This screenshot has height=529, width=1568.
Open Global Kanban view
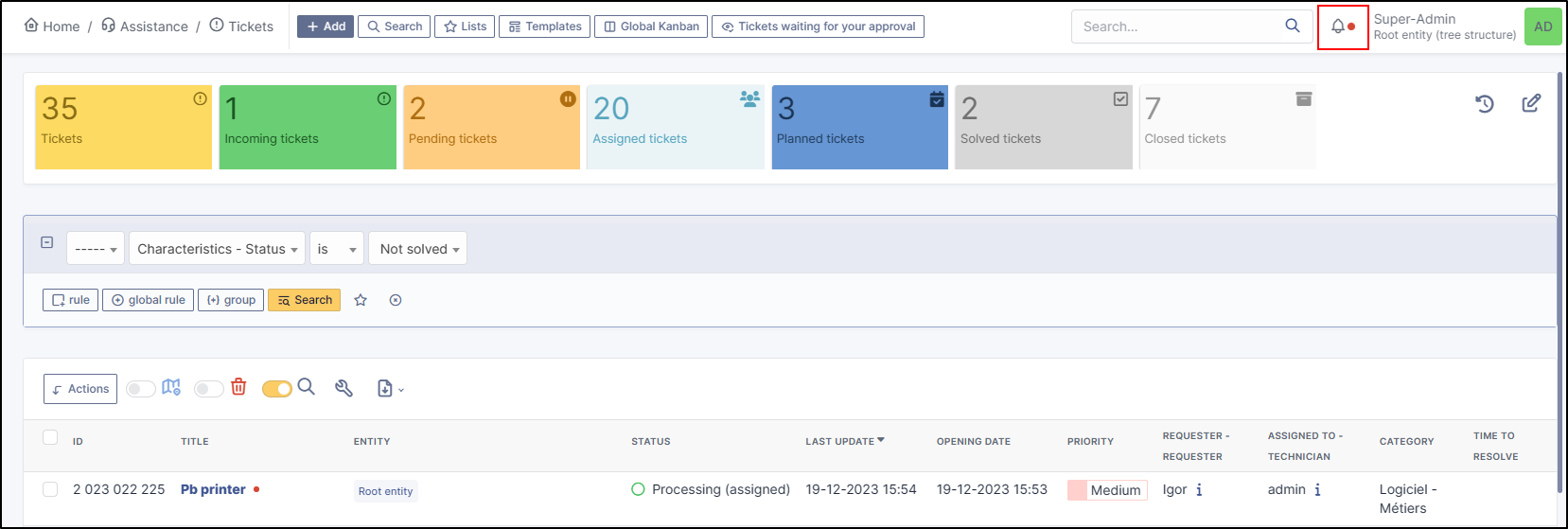pyautogui.click(x=651, y=26)
